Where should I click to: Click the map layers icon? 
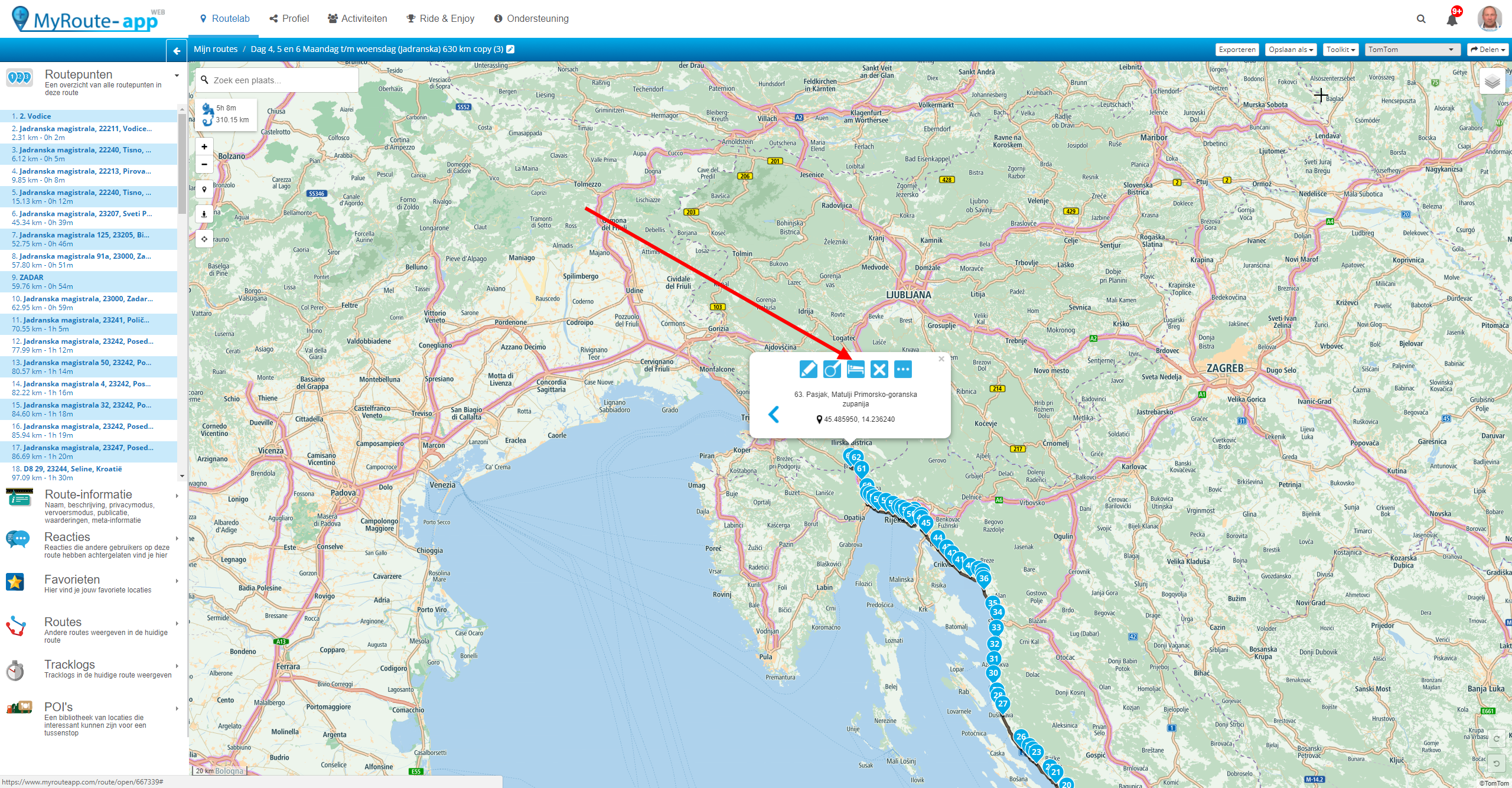pyautogui.click(x=1492, y=82)
